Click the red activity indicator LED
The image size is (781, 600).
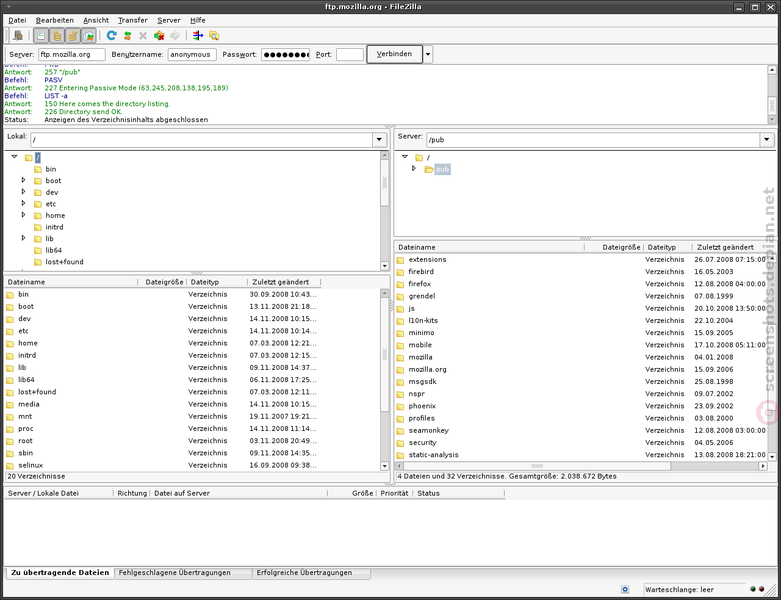point(761,589)
